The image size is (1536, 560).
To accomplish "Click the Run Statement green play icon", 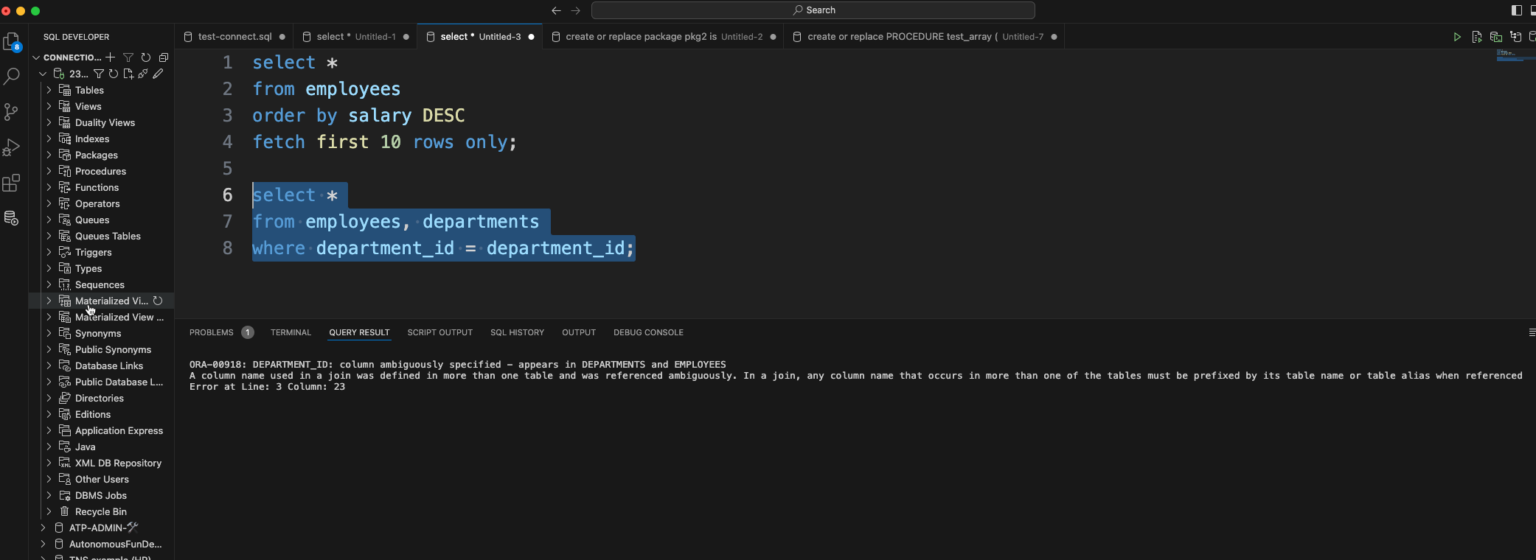I will pos(1457,37).
